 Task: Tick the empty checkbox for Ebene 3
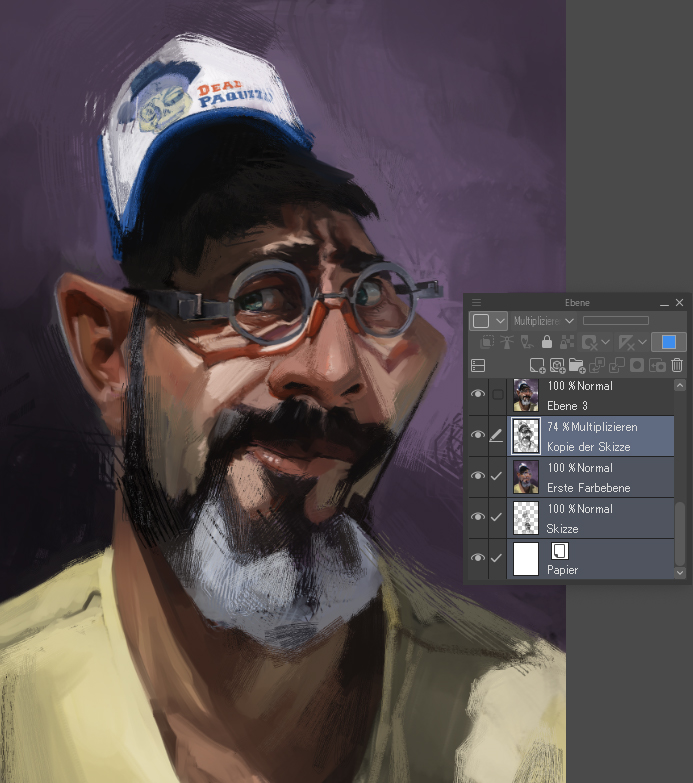coord(497,395)
